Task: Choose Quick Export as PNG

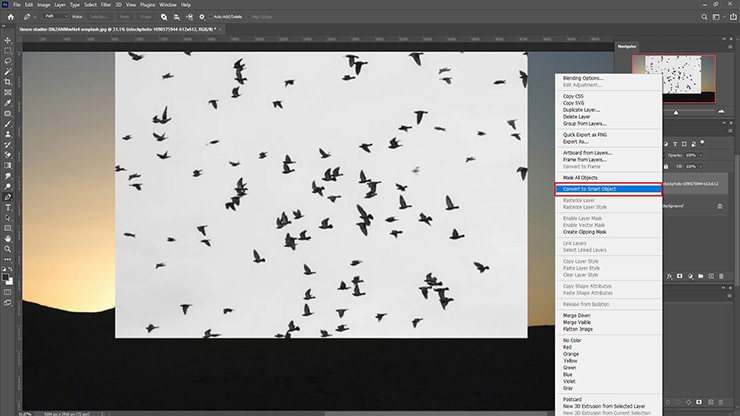Action: pos(585,135)
